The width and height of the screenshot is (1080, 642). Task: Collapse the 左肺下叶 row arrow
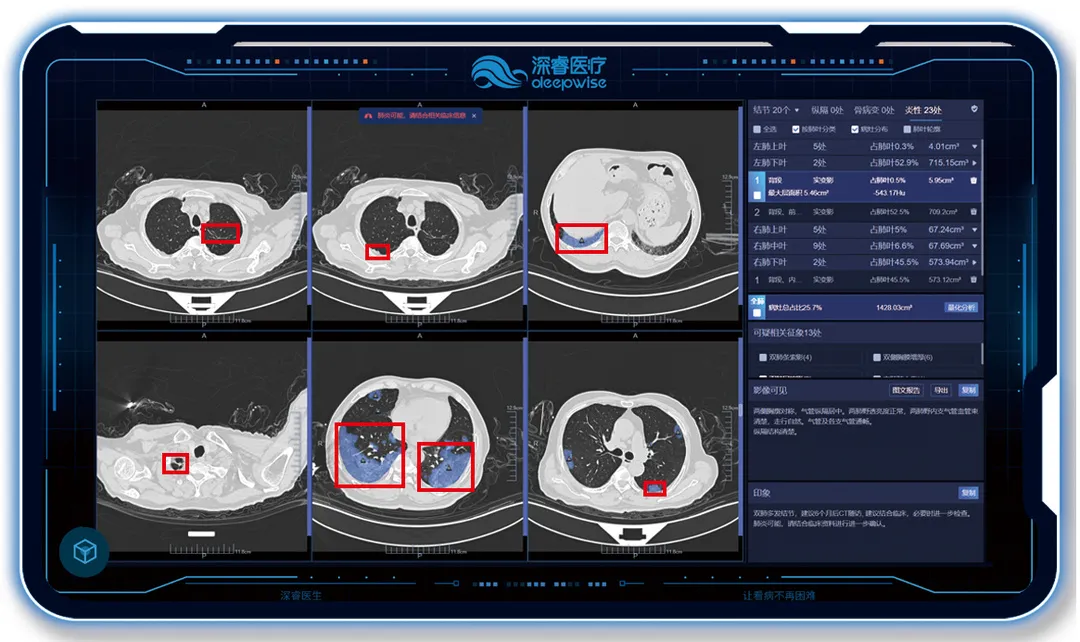click(974, 163)
